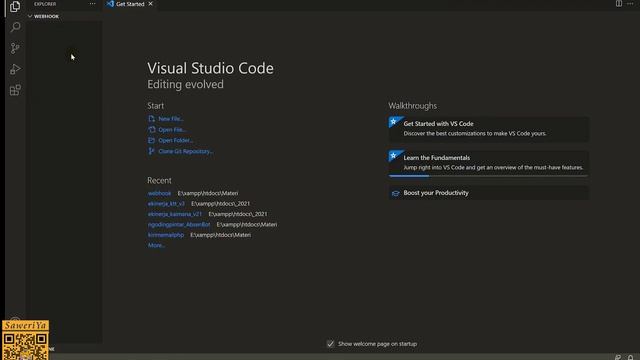This screenshot has width=640, height=360.
Task: Split the editor with the layout icon
Action: pos(619,3)
